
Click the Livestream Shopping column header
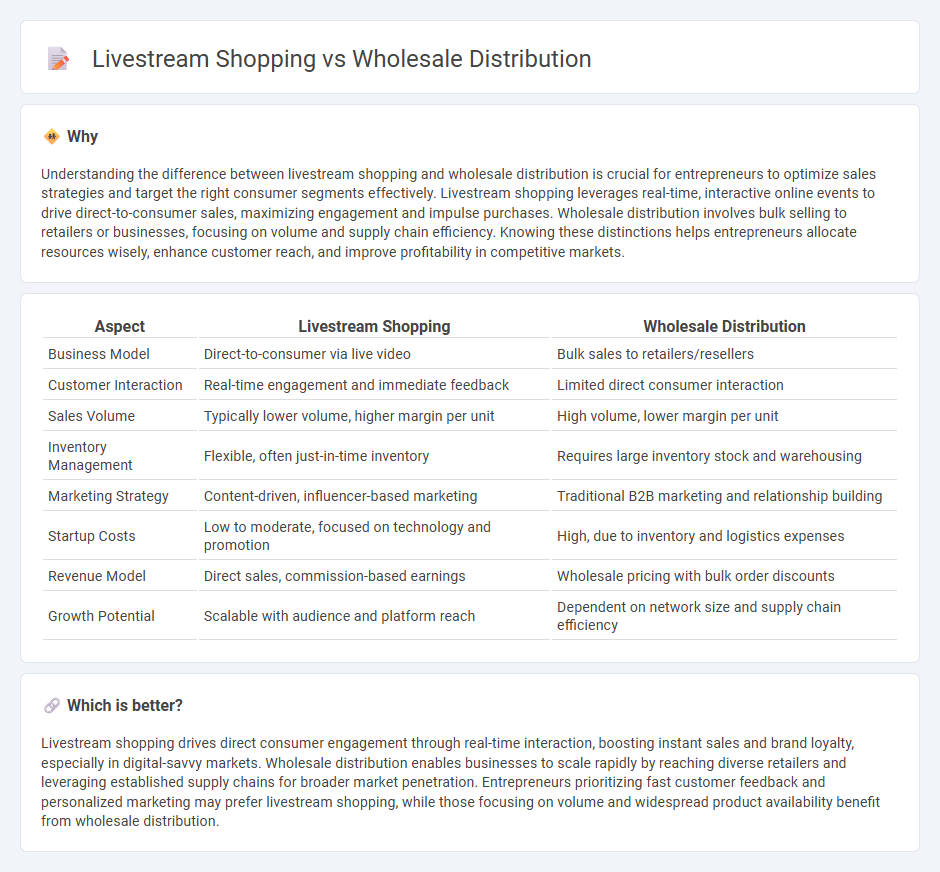click(374, 326)
